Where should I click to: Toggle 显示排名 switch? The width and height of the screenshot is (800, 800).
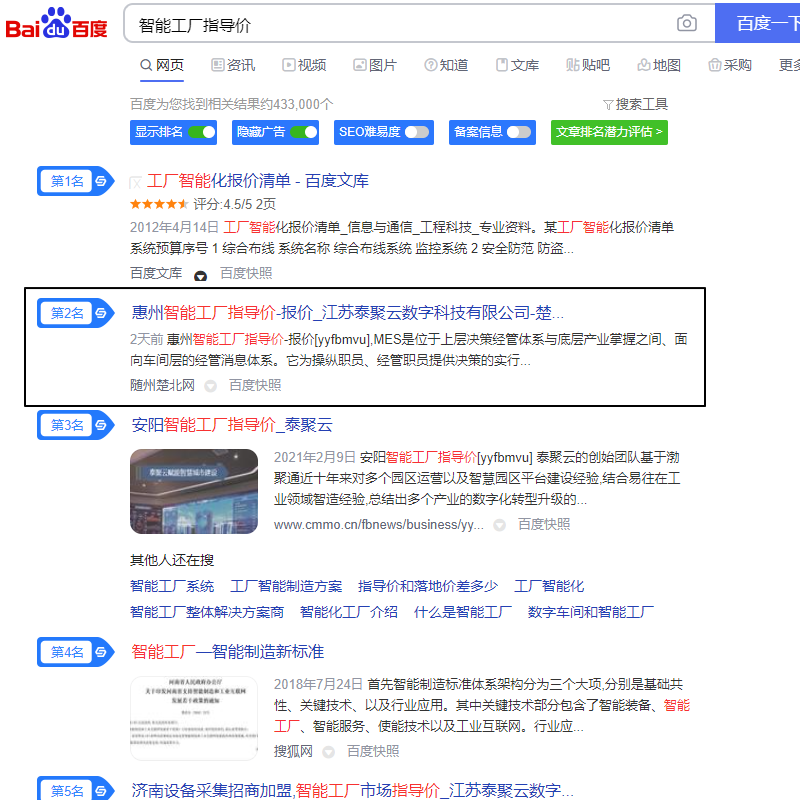pos(202,132)
